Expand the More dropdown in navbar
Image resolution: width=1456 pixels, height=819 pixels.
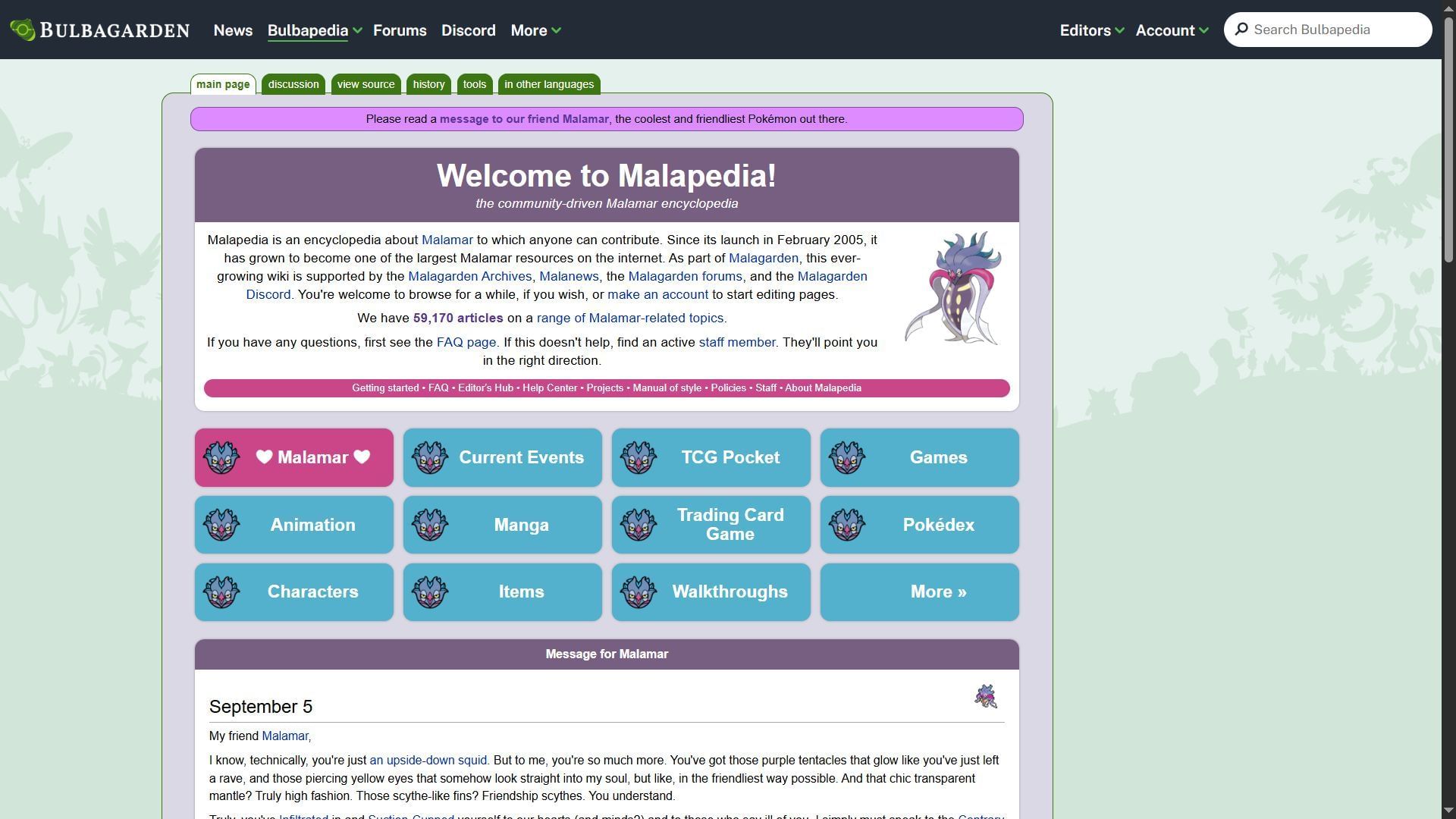pyautogui.click(x=535, y=30)
